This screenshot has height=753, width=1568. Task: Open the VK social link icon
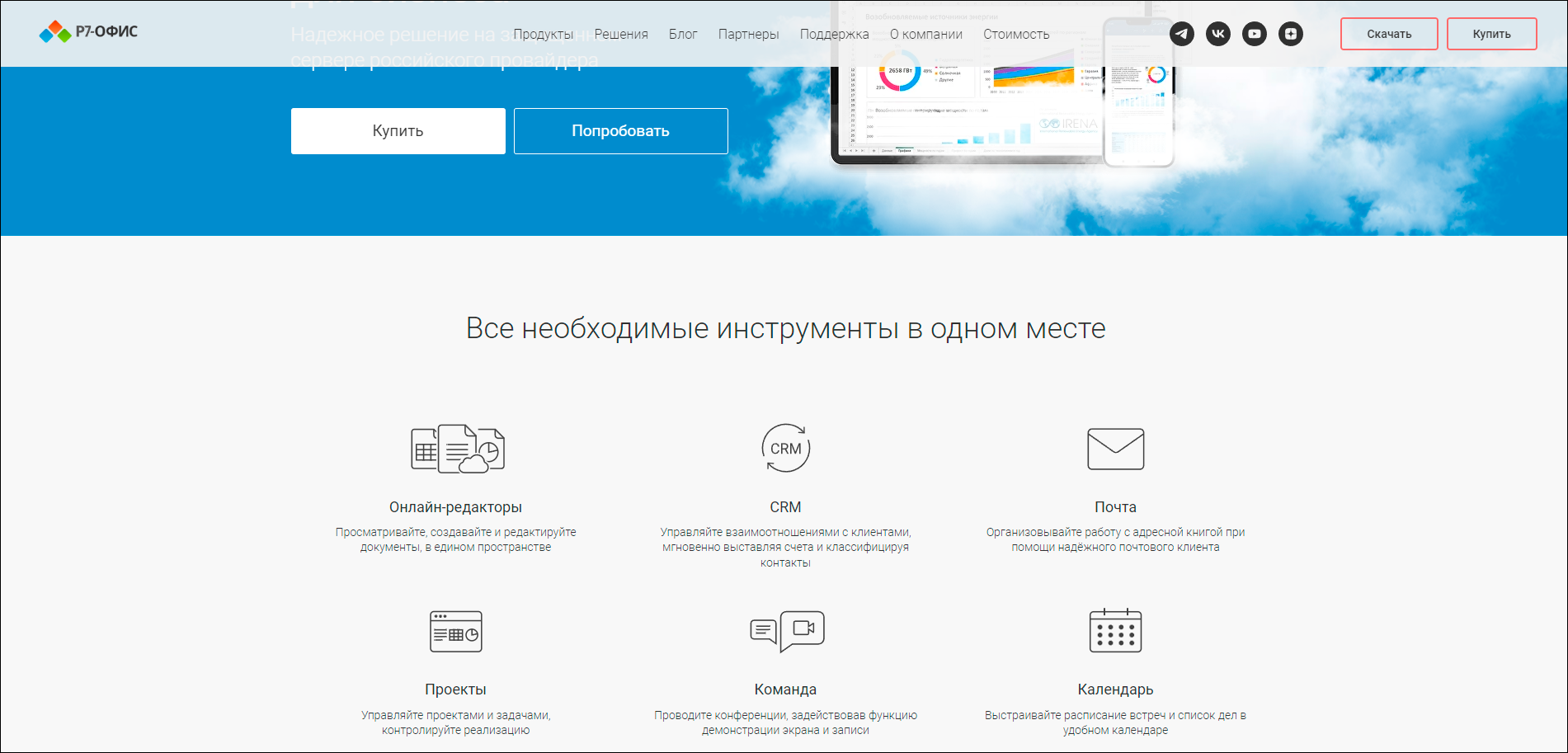[1218, 34]
